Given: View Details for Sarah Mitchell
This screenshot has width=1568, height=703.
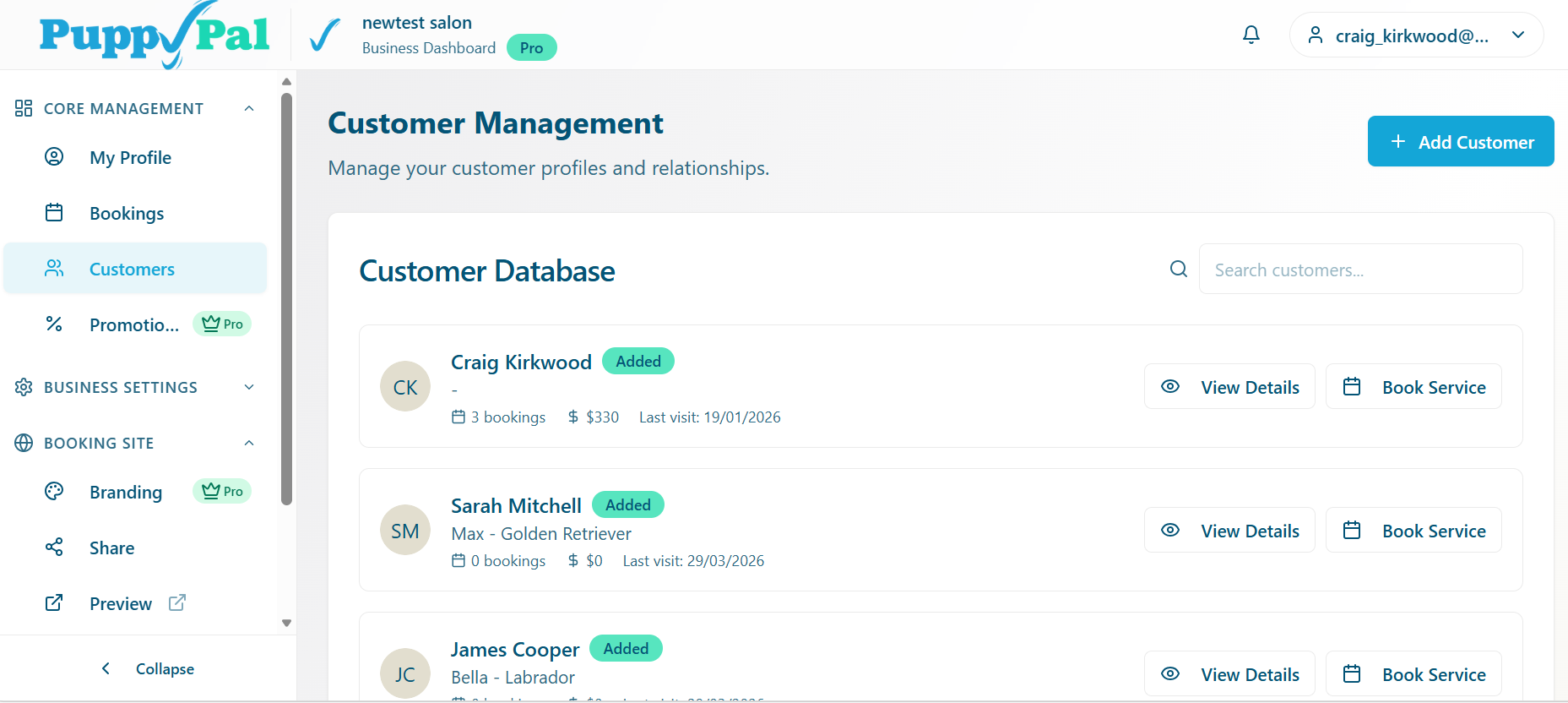Looking at the screenshot, I should click(x=1229, y=531).
